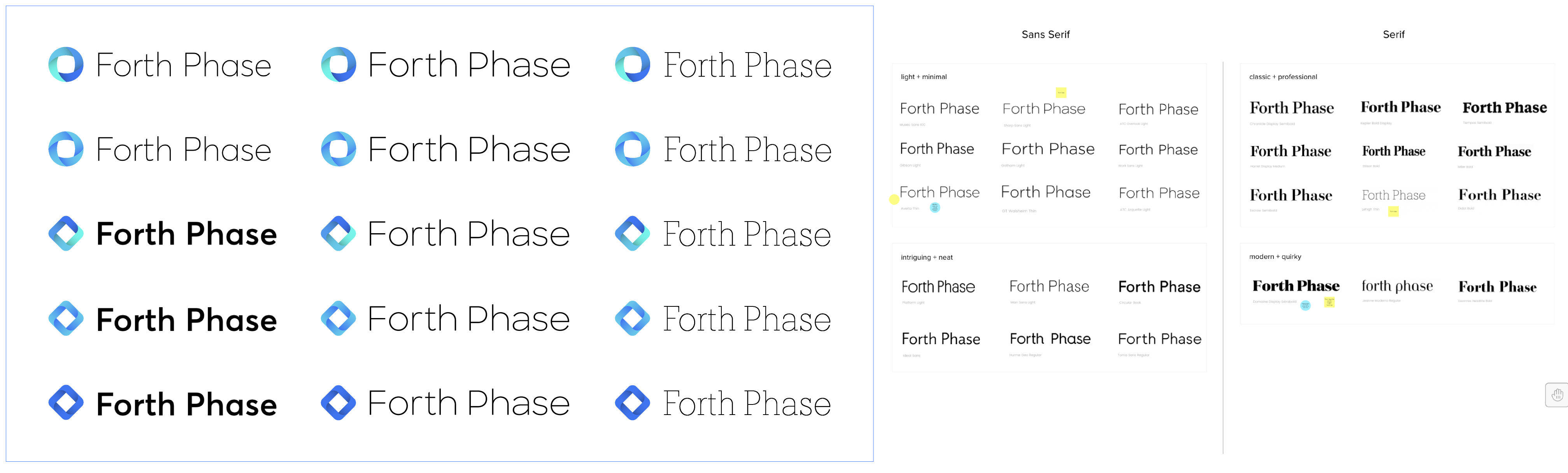Select the yellow sticky note above Sharp Sans Light

tap(1061, 93)
